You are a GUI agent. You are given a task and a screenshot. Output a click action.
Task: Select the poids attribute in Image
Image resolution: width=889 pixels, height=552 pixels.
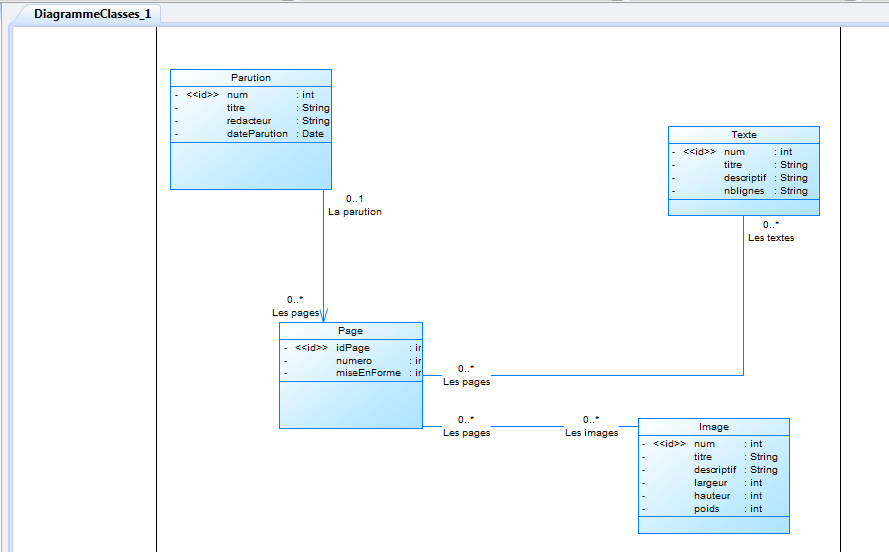[706, 509]
